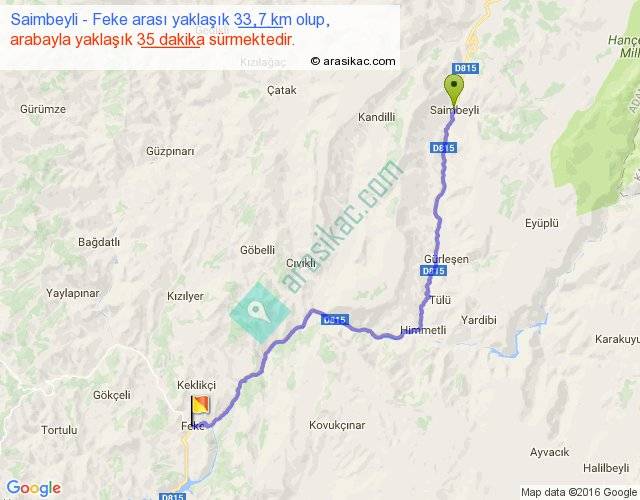640x500 pixels.
Task: Click the D815 shield beside Gürleşen
Action: tap(433, 271)
